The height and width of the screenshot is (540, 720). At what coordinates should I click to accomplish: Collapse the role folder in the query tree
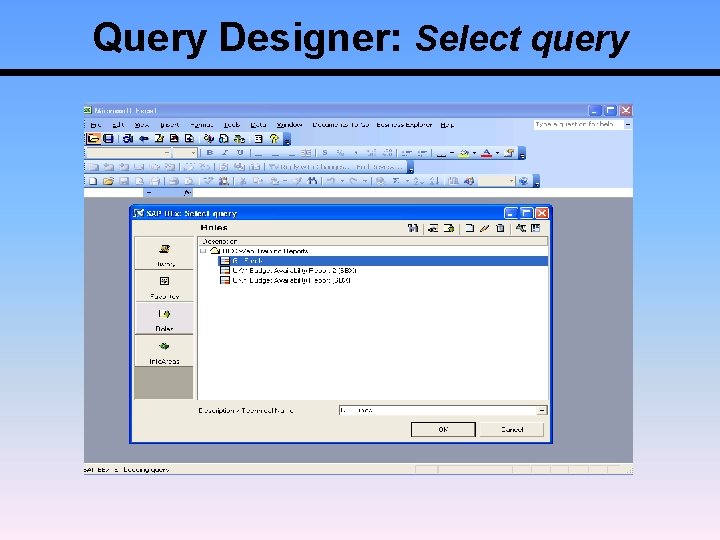(x=203, y=251)
